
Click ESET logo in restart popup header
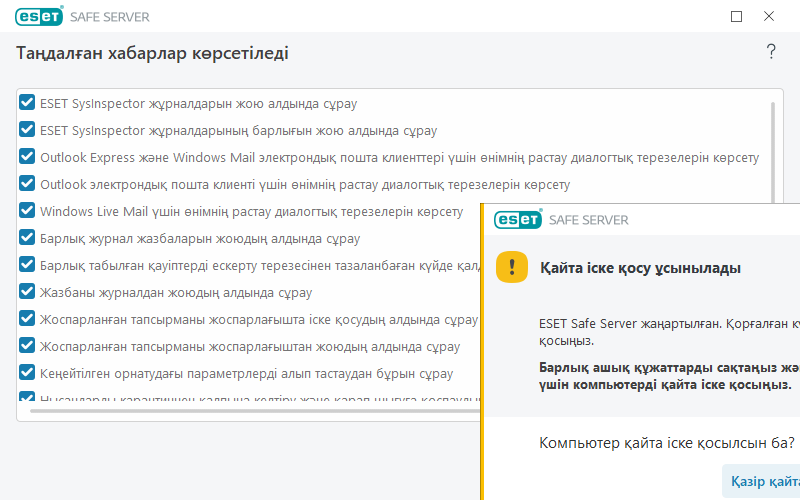(x=518, y=219)
